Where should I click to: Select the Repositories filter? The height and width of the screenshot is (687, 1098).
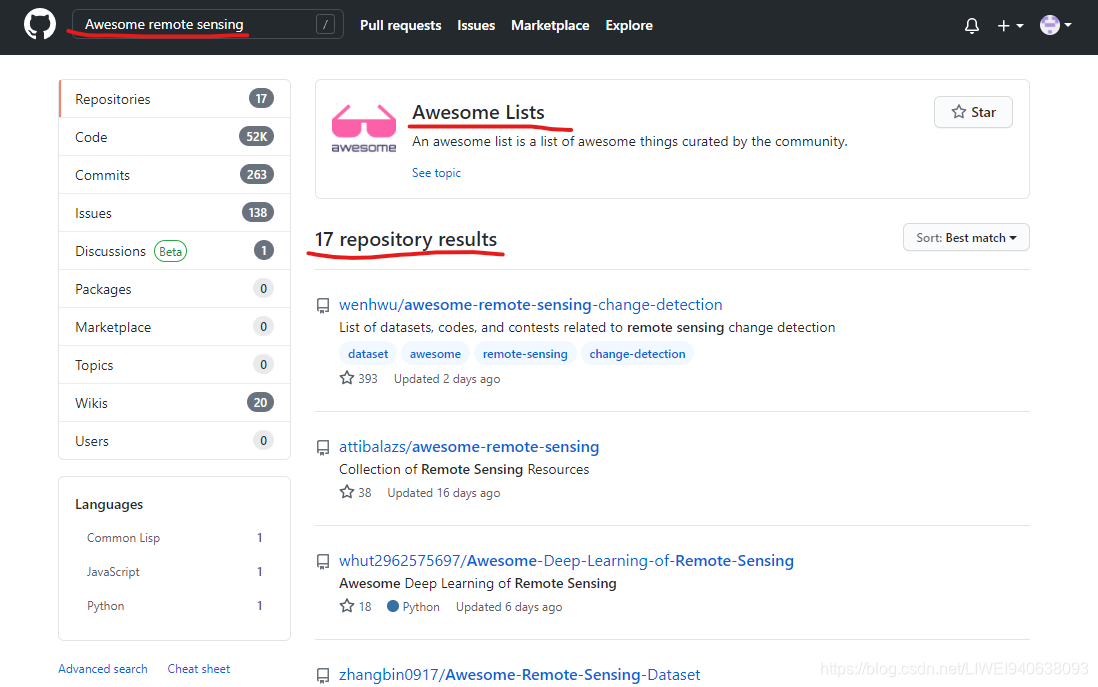pyautogui.click(x=174, y=99)
